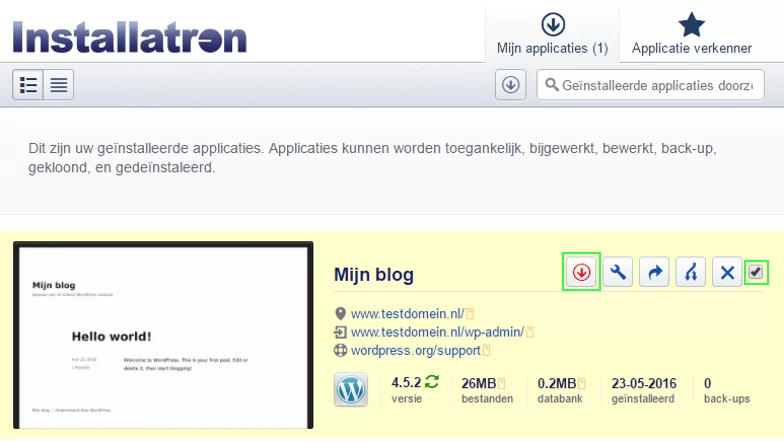Click the lifebuoy support icon
784x442 pixels.
pos(340,350)
